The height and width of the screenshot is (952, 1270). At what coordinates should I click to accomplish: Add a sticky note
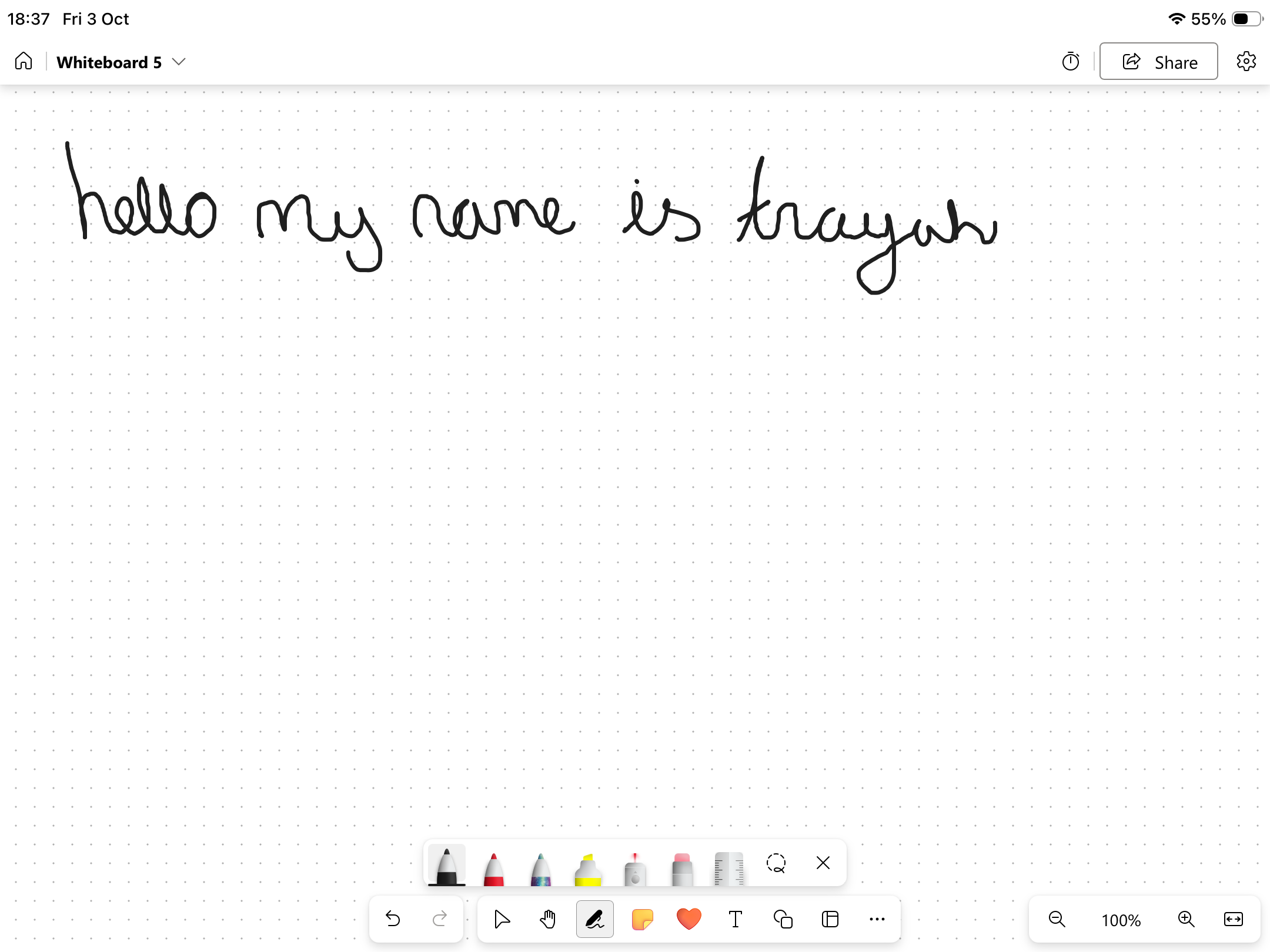point(642,919)
